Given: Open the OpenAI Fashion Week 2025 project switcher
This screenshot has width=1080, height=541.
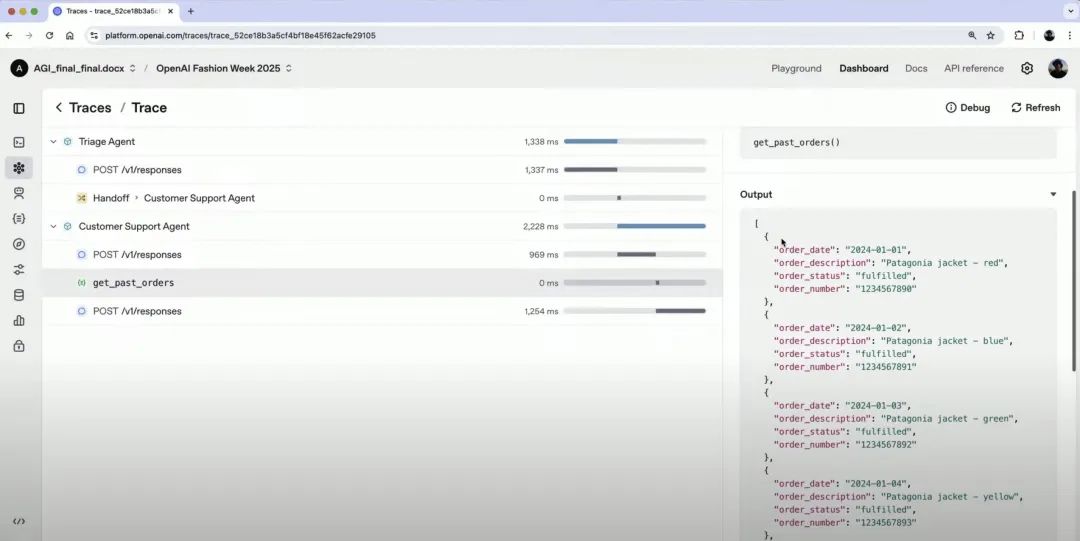Looking at the screenshot, I should pos(225,68).
